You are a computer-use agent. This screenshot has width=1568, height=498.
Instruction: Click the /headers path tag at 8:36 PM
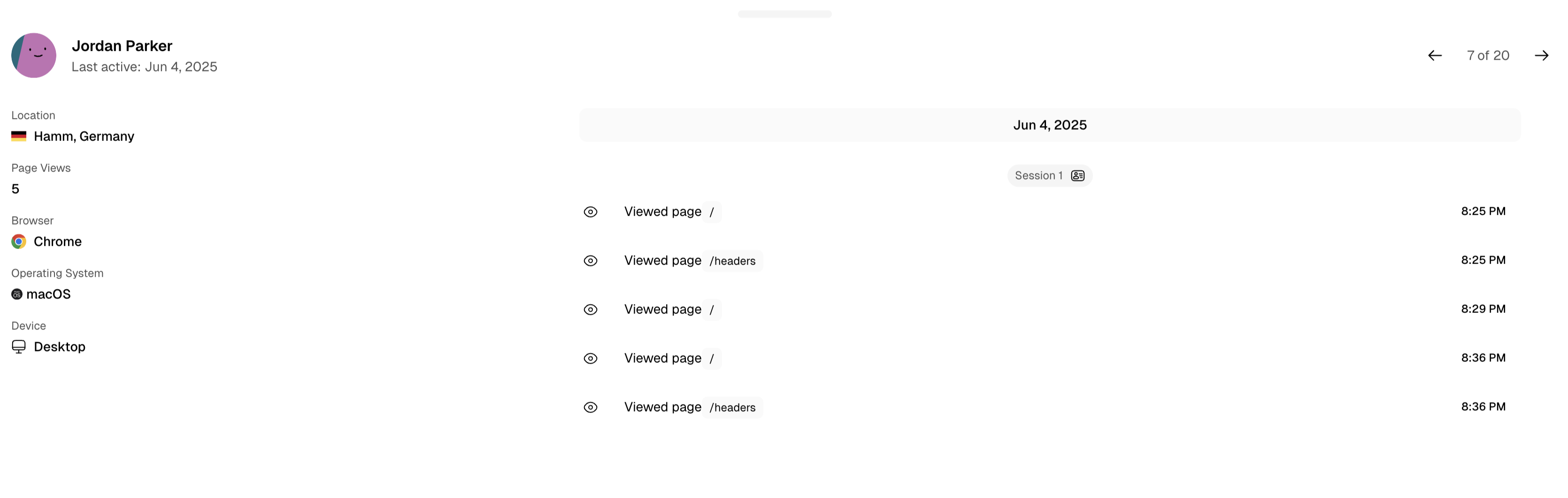tap(732, 407)
